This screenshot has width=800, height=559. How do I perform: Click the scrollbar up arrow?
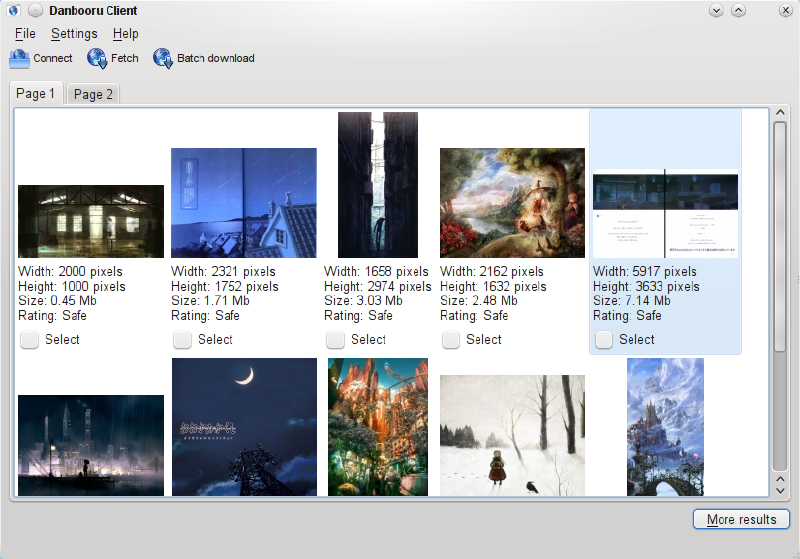[x=780, y=113]
